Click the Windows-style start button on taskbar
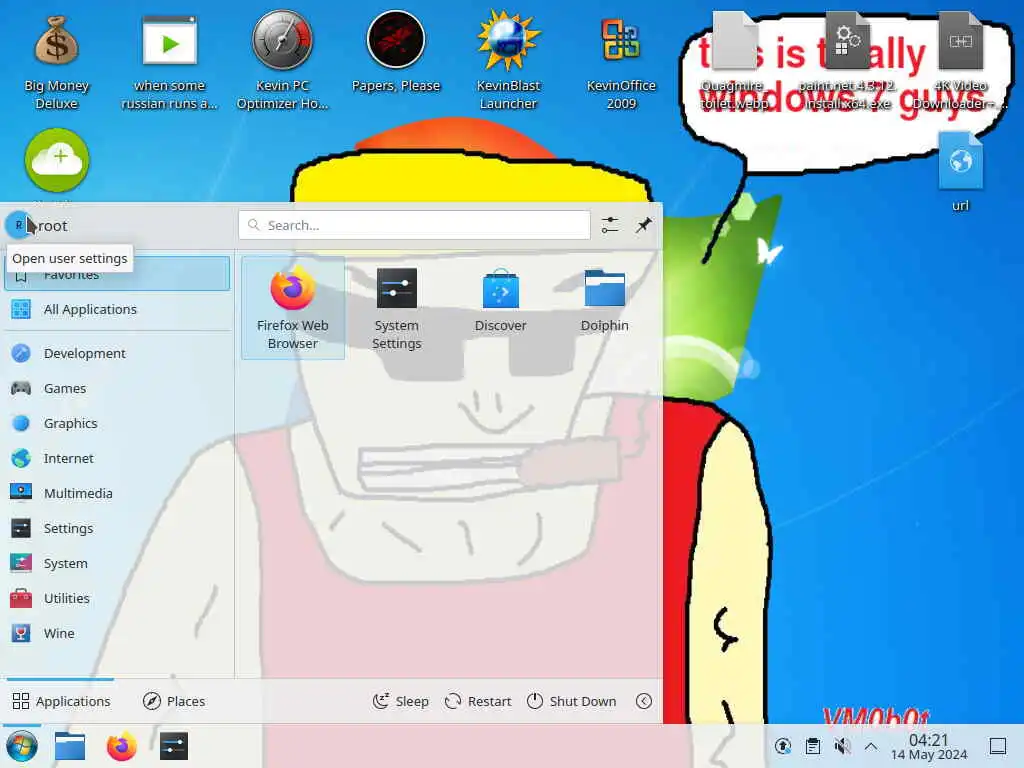Image resolution: width=1024 pixels, height=768 pixels. (x=22, y=746)
